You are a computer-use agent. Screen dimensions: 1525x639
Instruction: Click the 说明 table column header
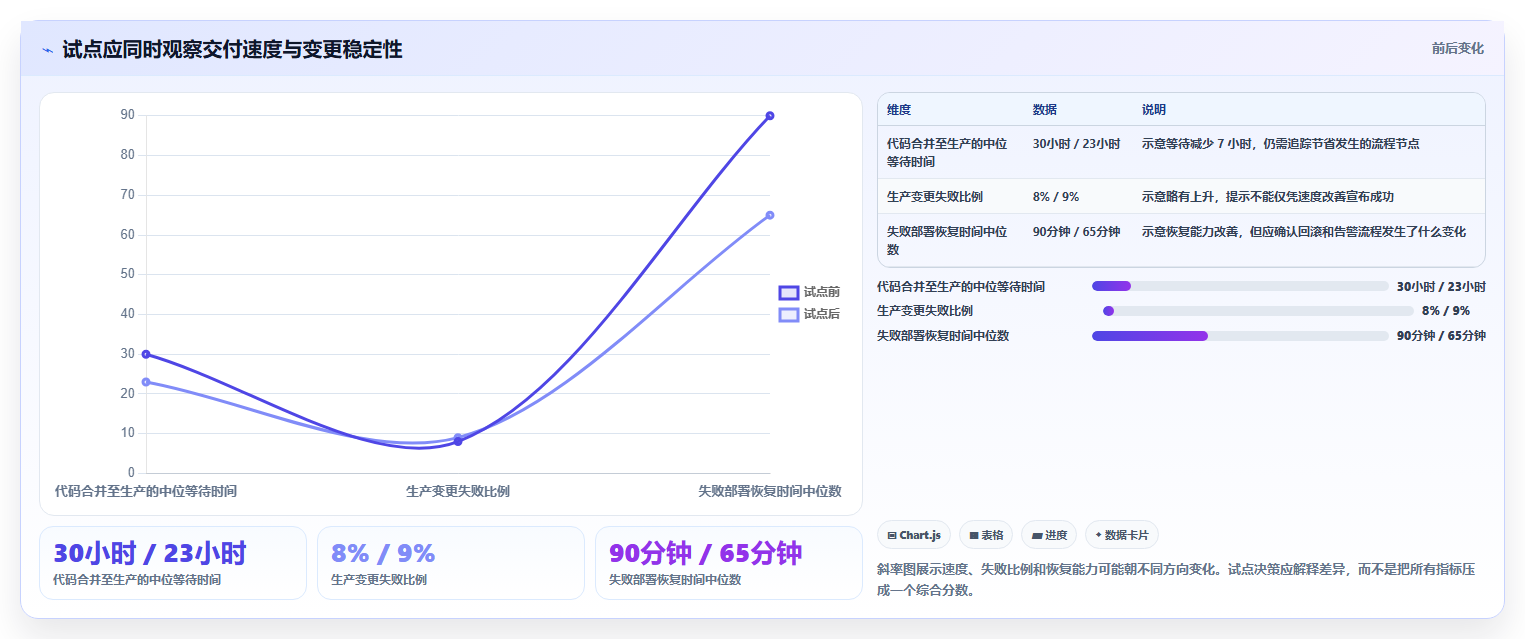coord(1154,110)
